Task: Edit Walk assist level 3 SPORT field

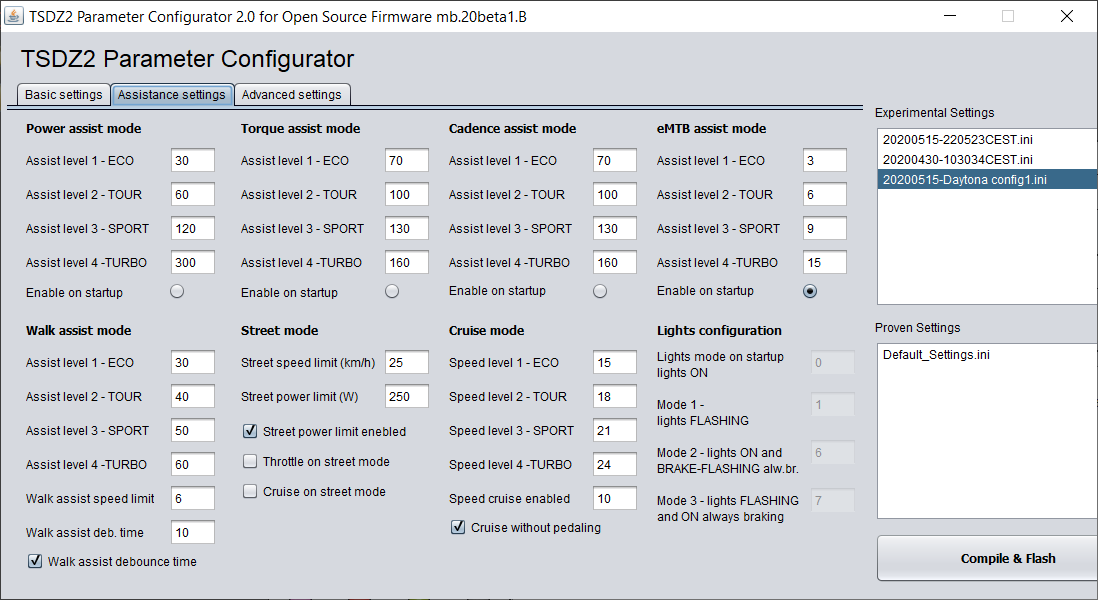Action: (193, 431)
